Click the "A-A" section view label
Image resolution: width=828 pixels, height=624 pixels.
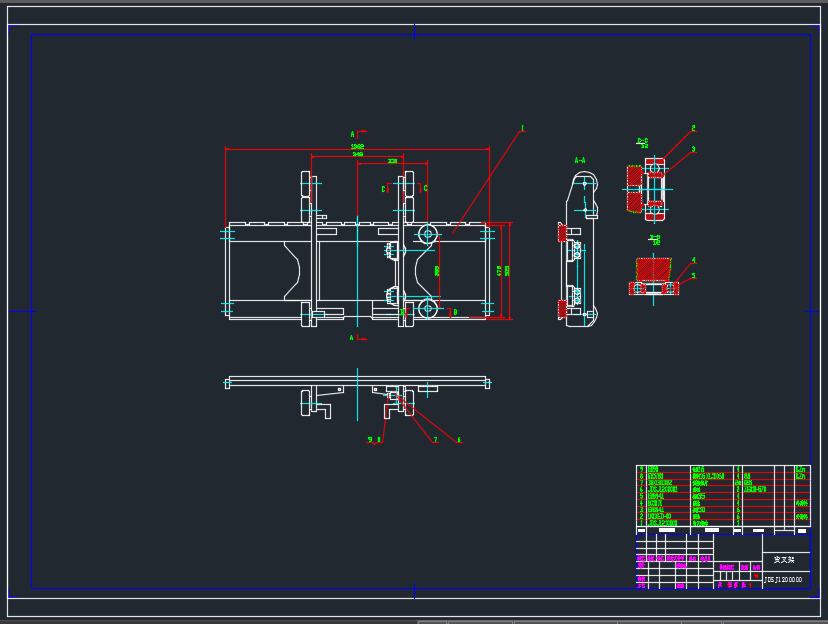point(580,160)
